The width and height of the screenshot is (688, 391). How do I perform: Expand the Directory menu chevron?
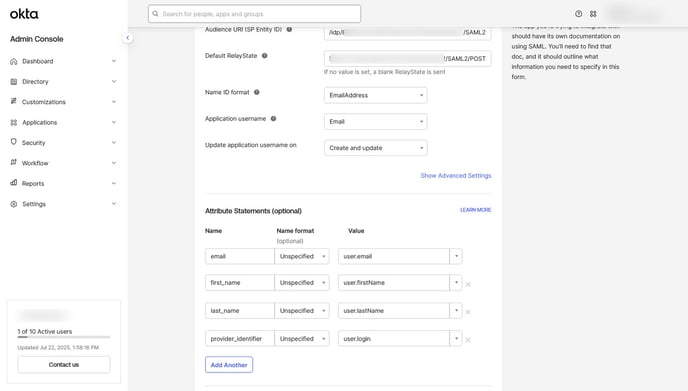[114, 82]
